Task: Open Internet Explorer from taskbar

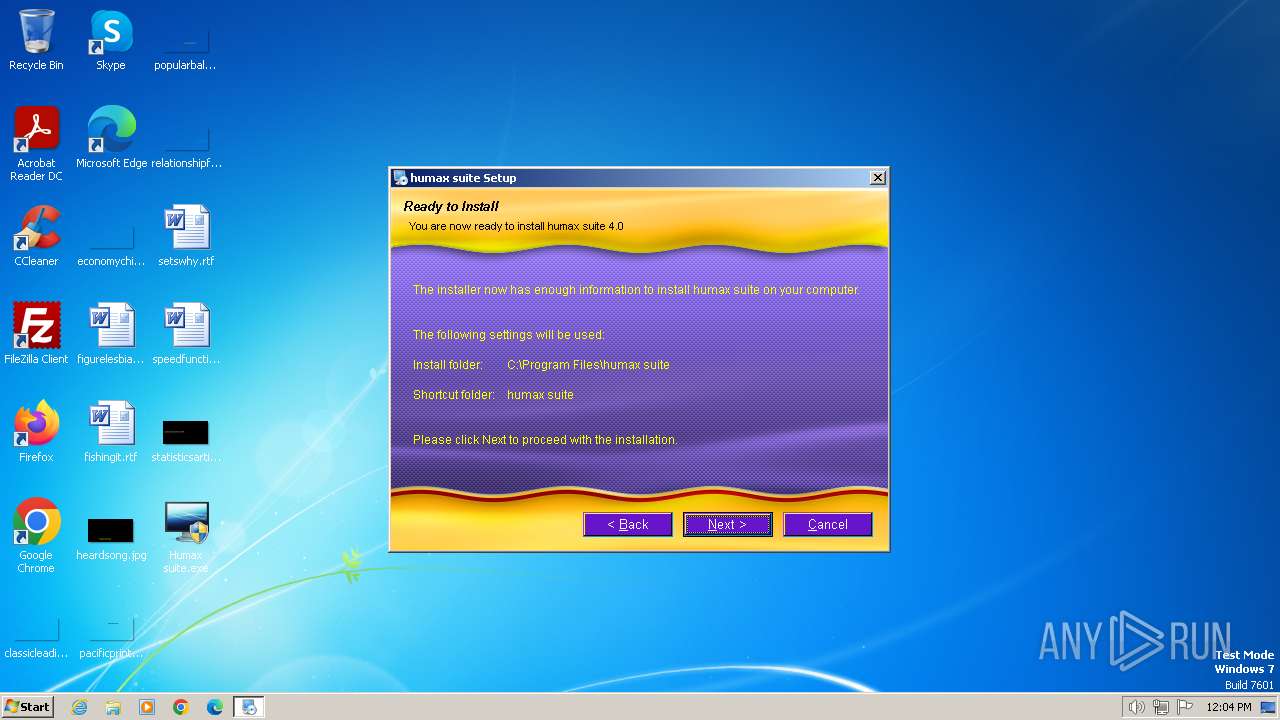Action: tap(79, 707)
